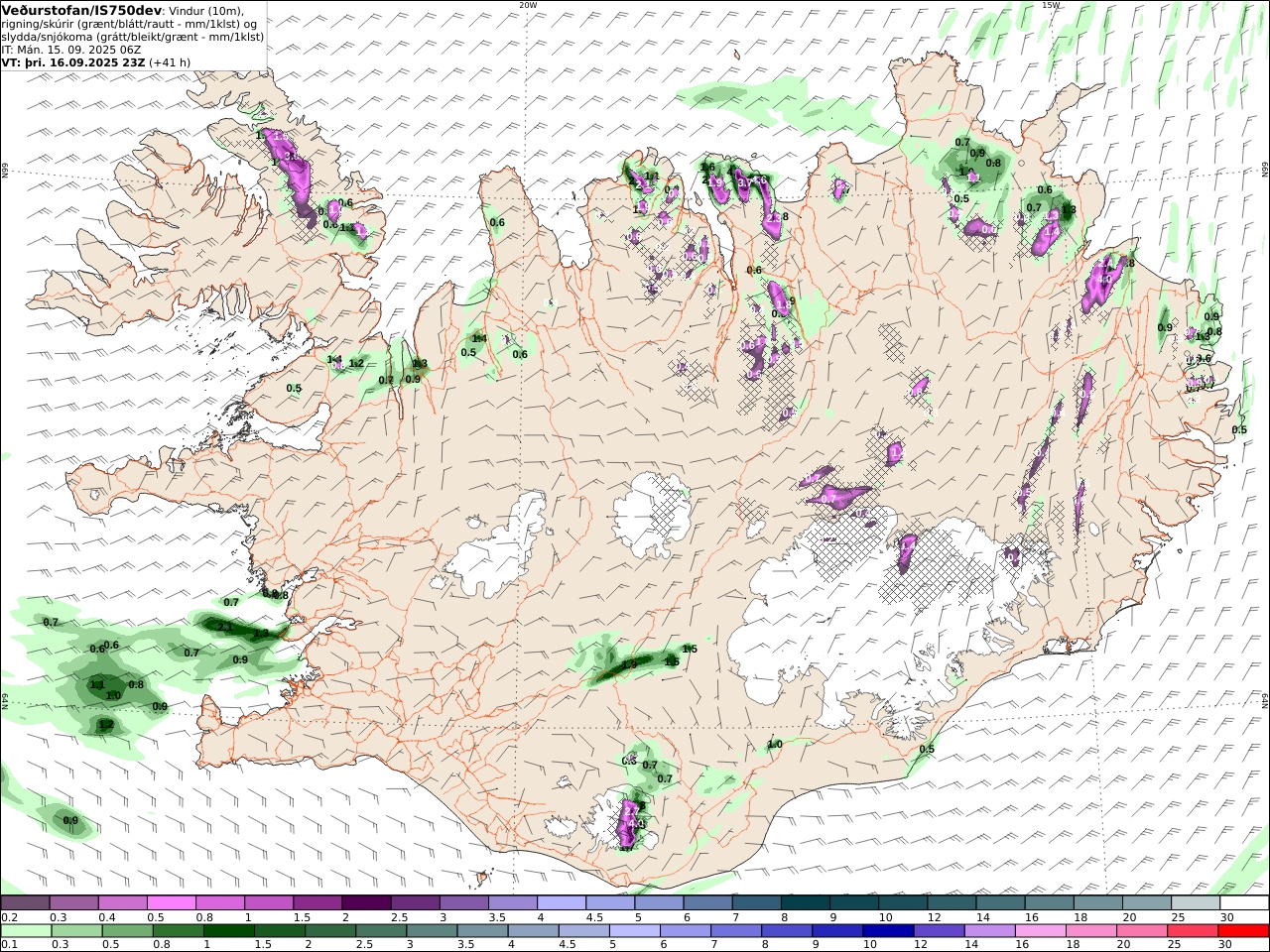This screenshot has width=1270, height=952.
Task: Pick the rain scale swatch between 2.5 and 3
Action: pyautogui.click(x=381, y=931)
